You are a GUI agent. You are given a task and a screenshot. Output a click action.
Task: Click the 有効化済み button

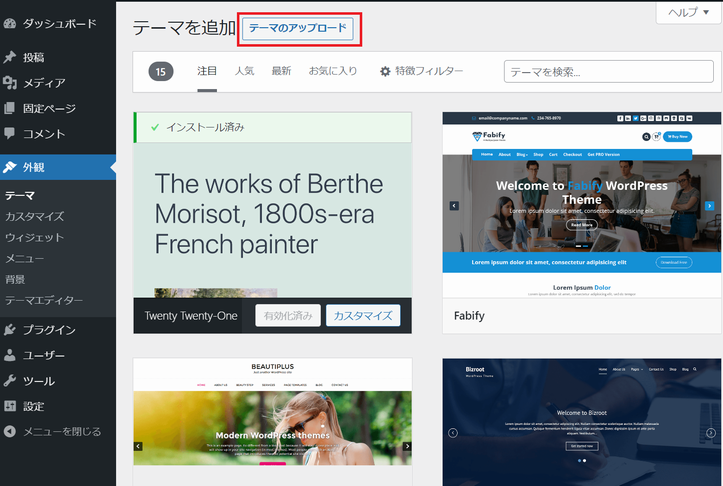pos(288,315)
